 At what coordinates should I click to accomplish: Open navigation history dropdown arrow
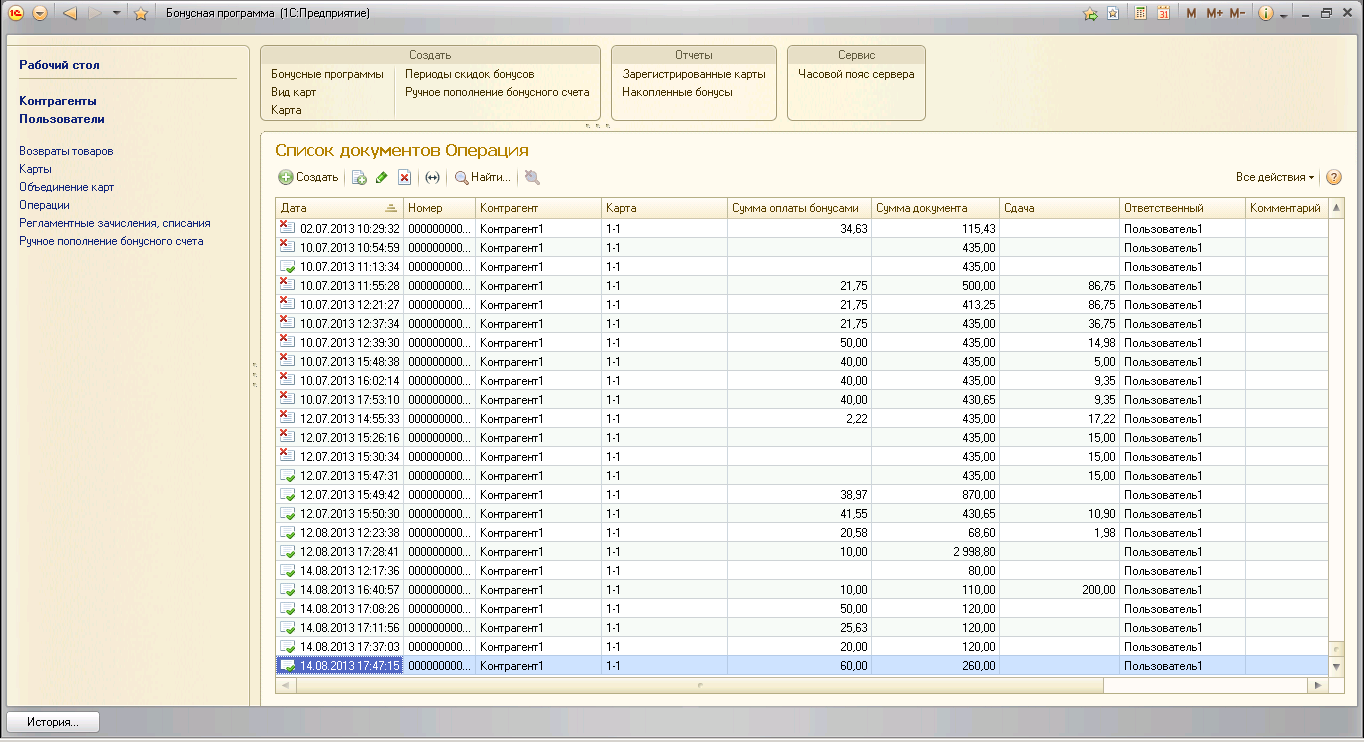(117, 13)
